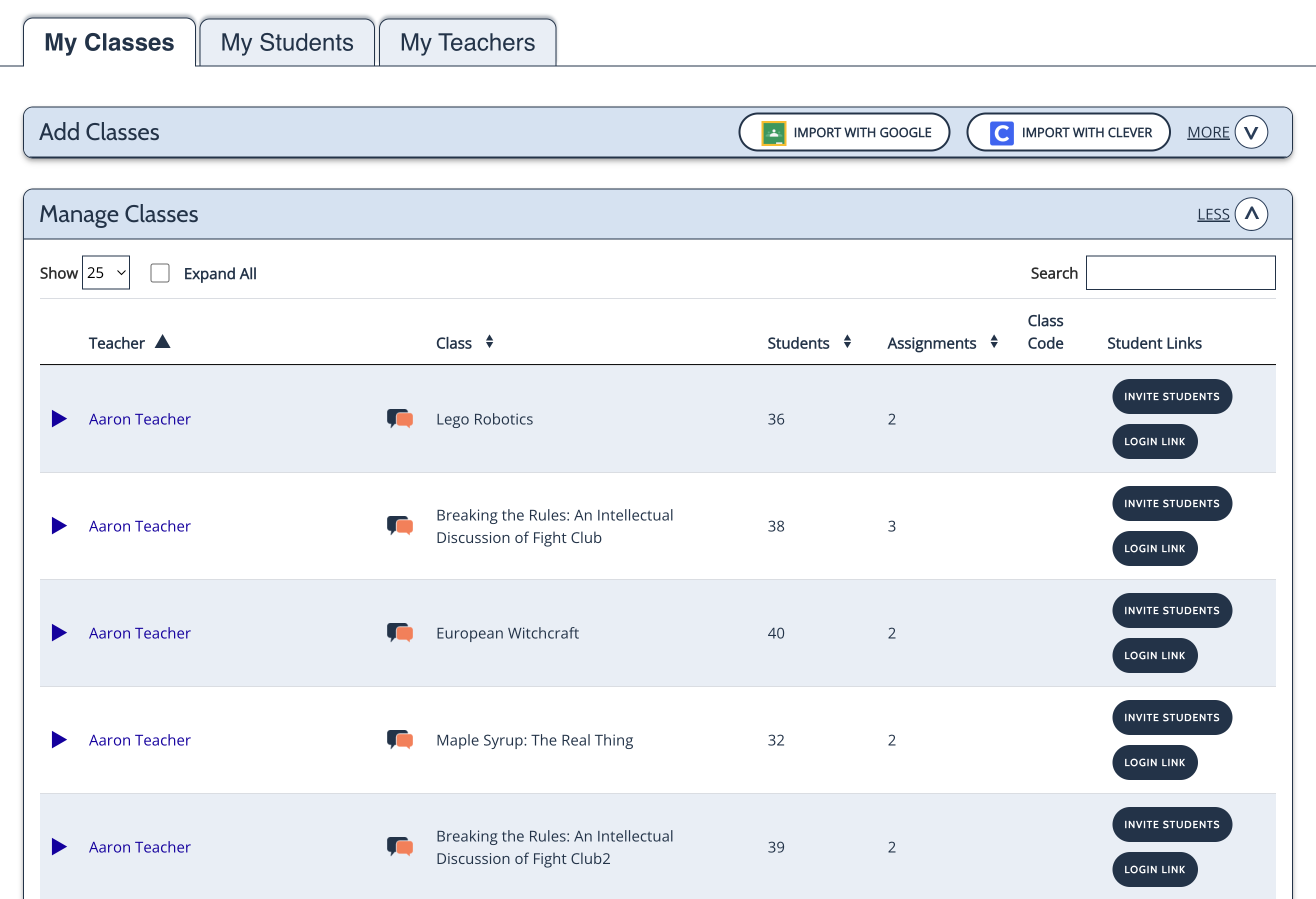Image resolution: width=1316 pixels, height=899 pixels.
Task: Get login link for European Witchcraft
Action: point(1154,655)
